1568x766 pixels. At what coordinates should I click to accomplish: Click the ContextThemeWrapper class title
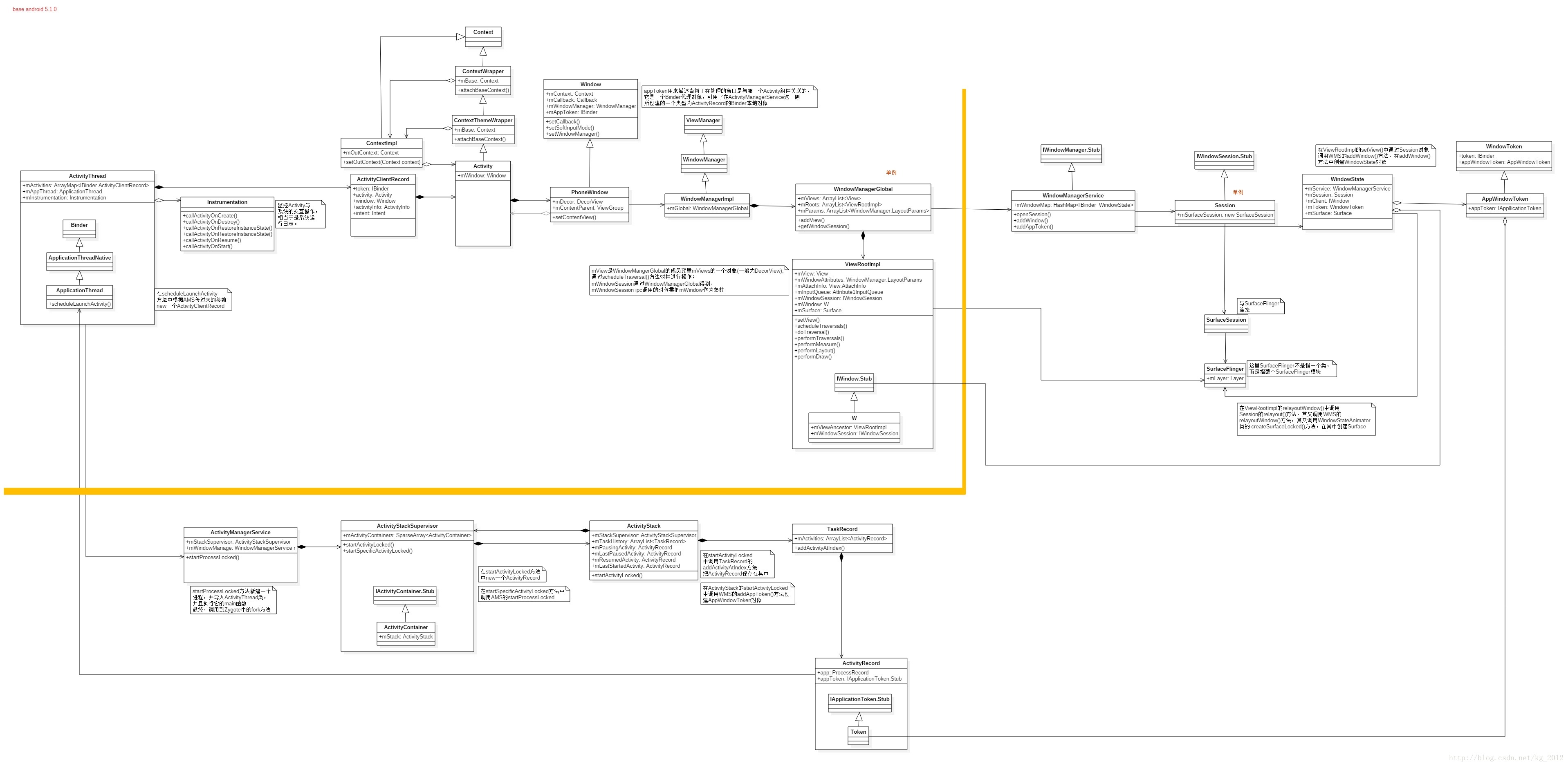pyautogui.click(x=483, y=121)
